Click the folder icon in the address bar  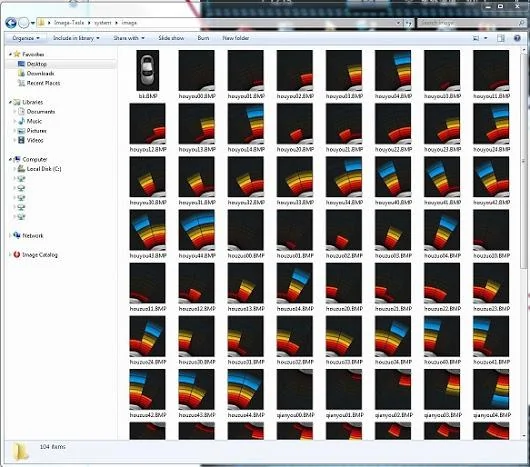coord(41,23)
